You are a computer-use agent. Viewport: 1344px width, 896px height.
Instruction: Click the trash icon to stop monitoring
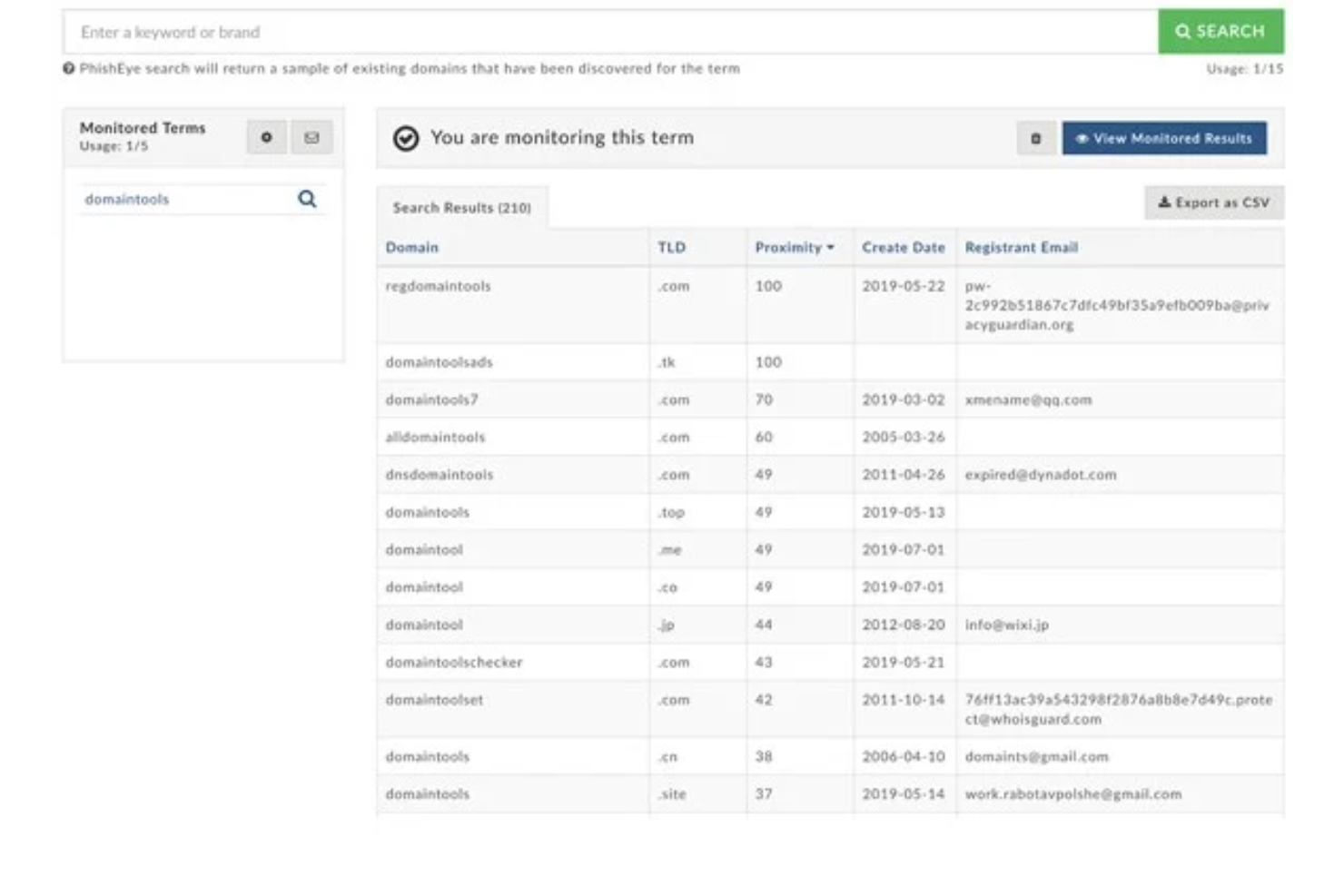pyautogui.click(x=1036, y=138)
